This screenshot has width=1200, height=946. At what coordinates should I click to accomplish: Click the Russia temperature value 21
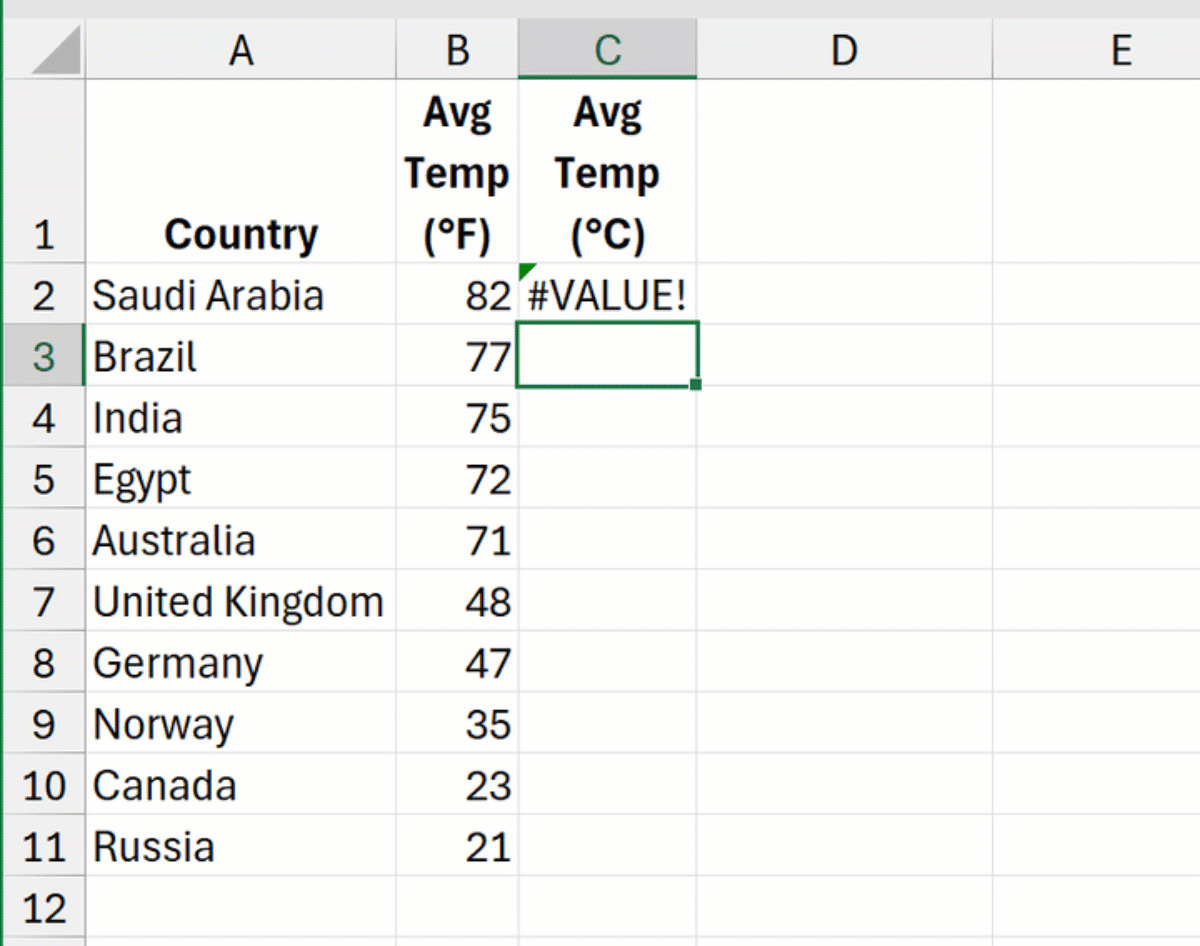[x=457, y=846]
